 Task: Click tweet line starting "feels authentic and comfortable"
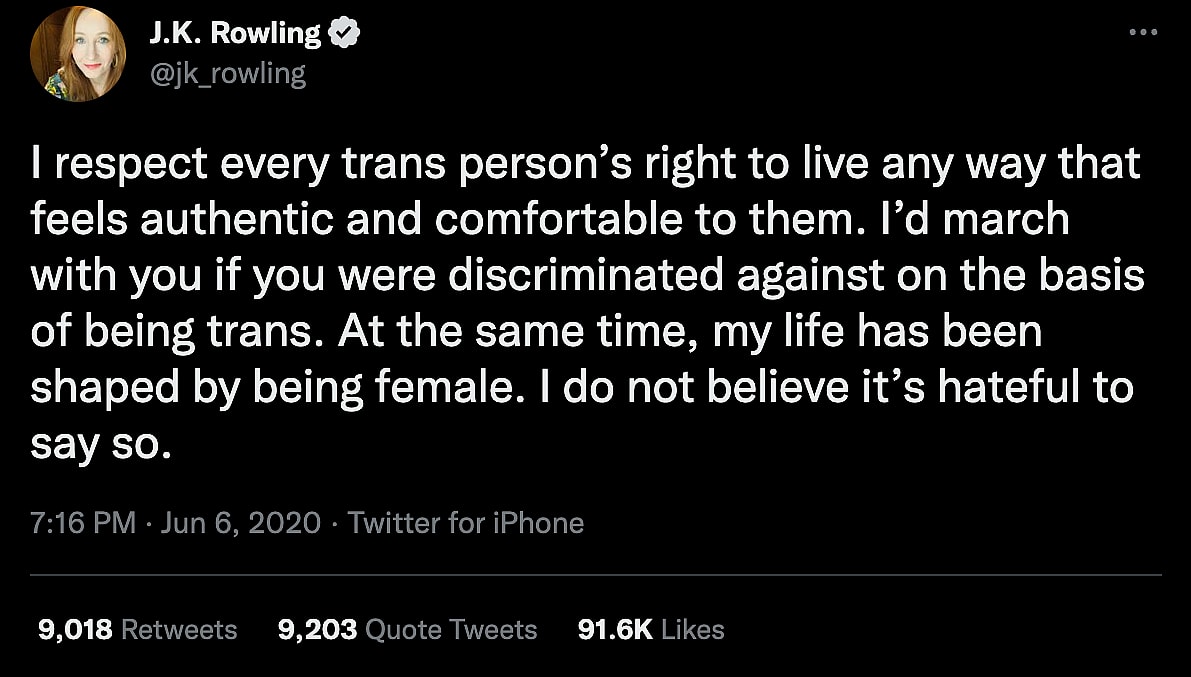pos(550,220)
